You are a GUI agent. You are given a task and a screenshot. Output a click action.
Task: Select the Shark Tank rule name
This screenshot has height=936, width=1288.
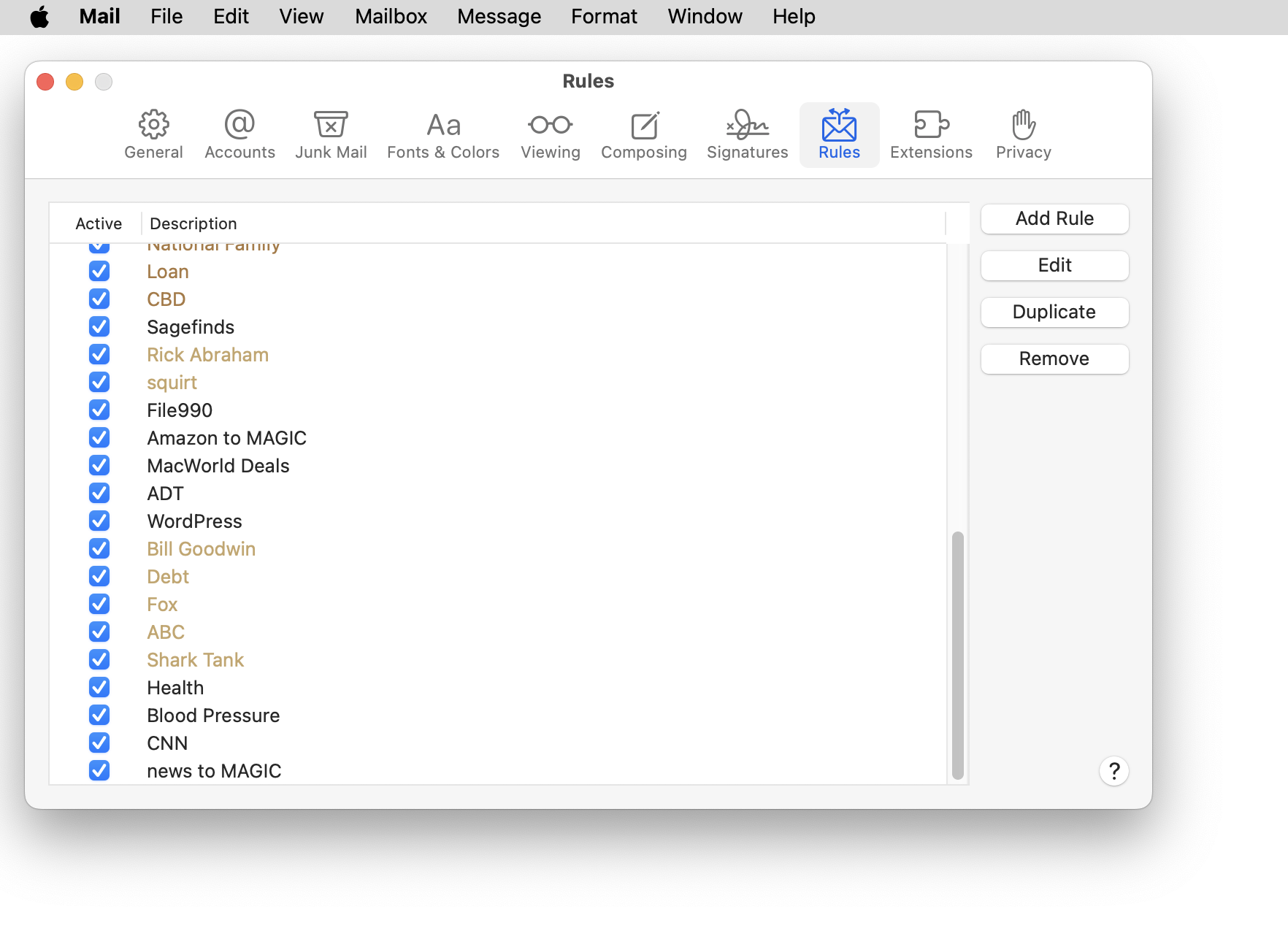(195, 660)
